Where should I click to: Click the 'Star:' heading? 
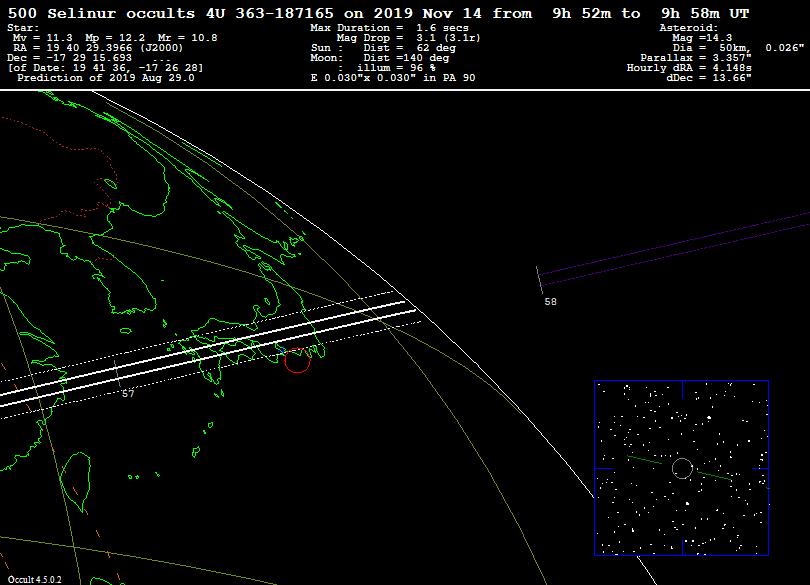23,28
